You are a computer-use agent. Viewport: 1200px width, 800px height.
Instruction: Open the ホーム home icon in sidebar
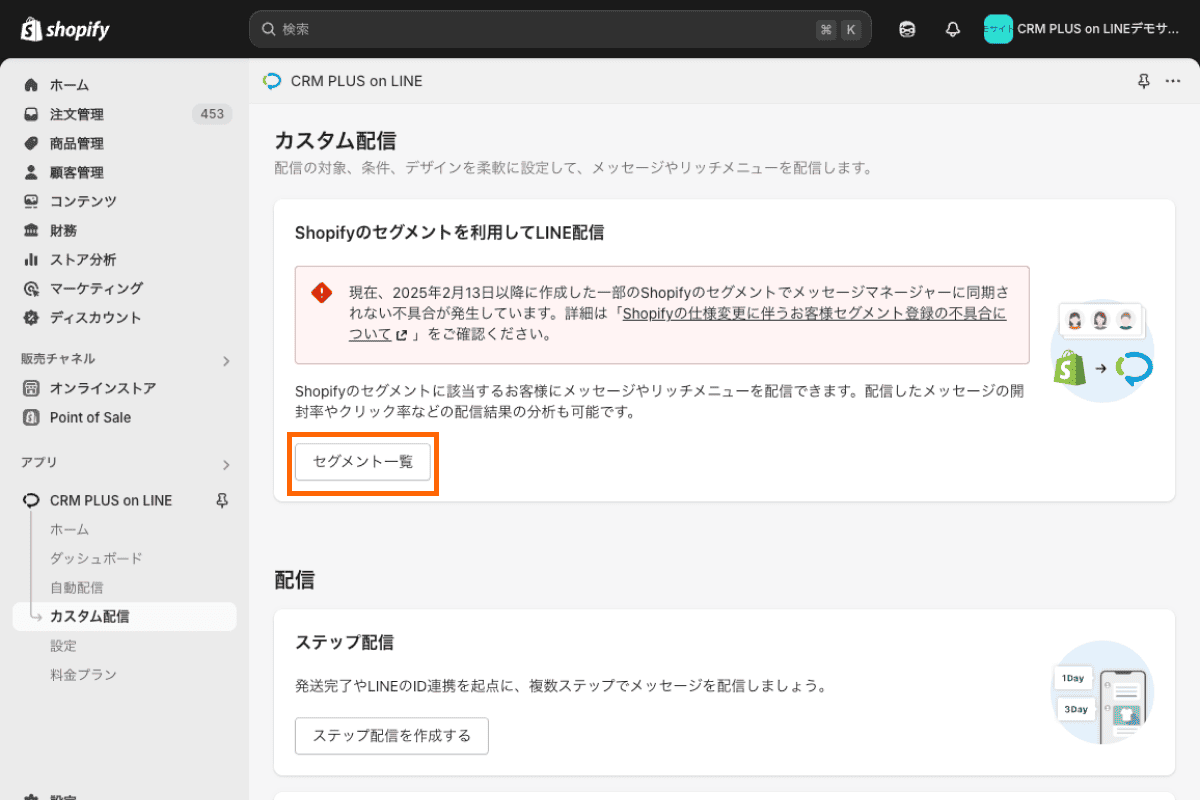pos(31,85)
